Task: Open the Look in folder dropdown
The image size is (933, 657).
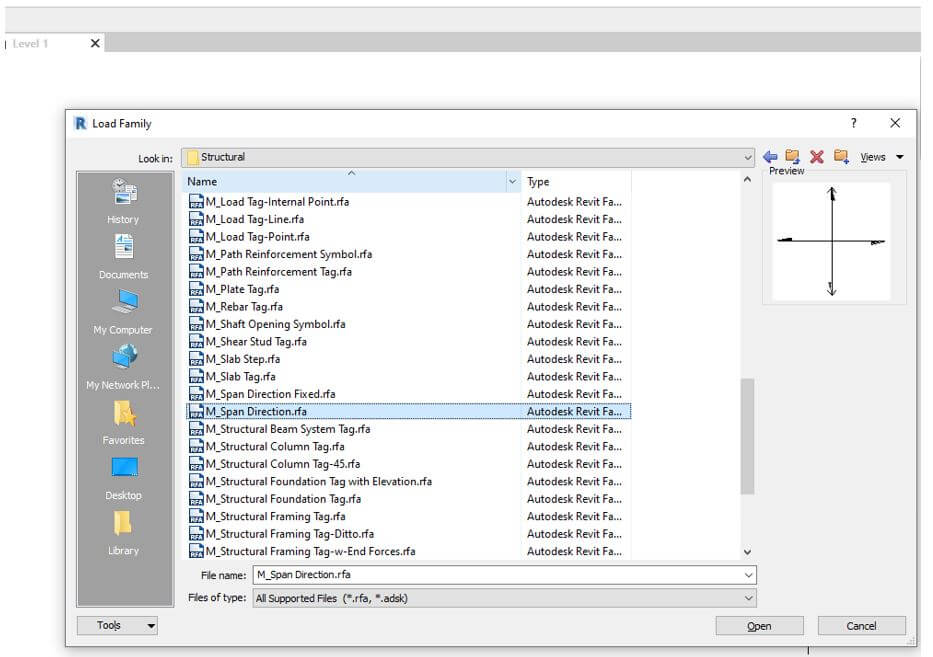Action: (x=747, y=157)
